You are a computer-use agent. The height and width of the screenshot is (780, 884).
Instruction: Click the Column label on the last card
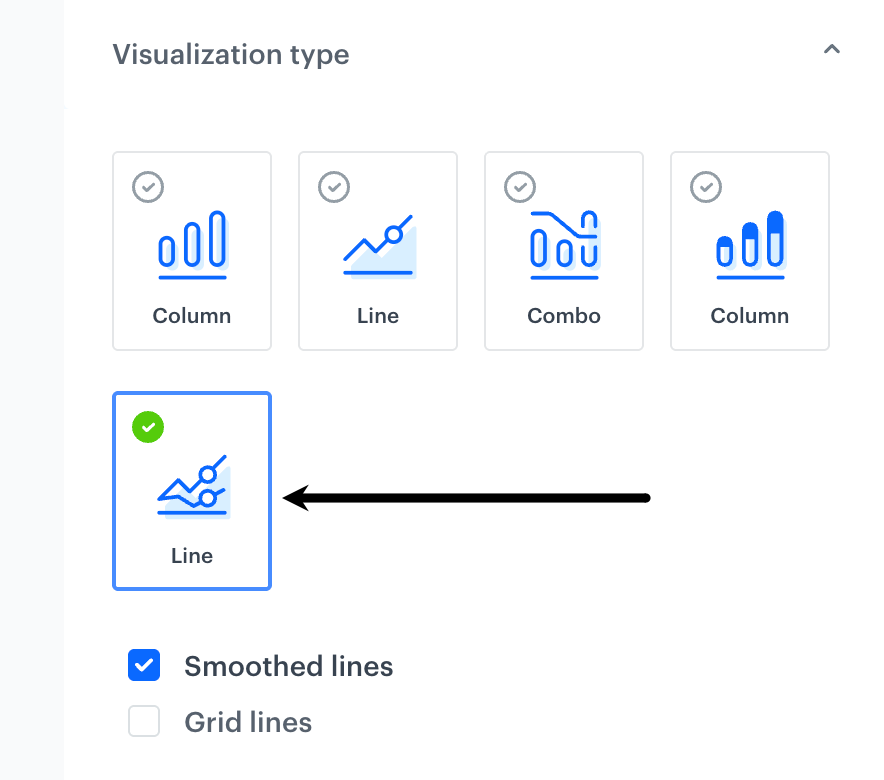pyautogui.click(x=749, y=315)
